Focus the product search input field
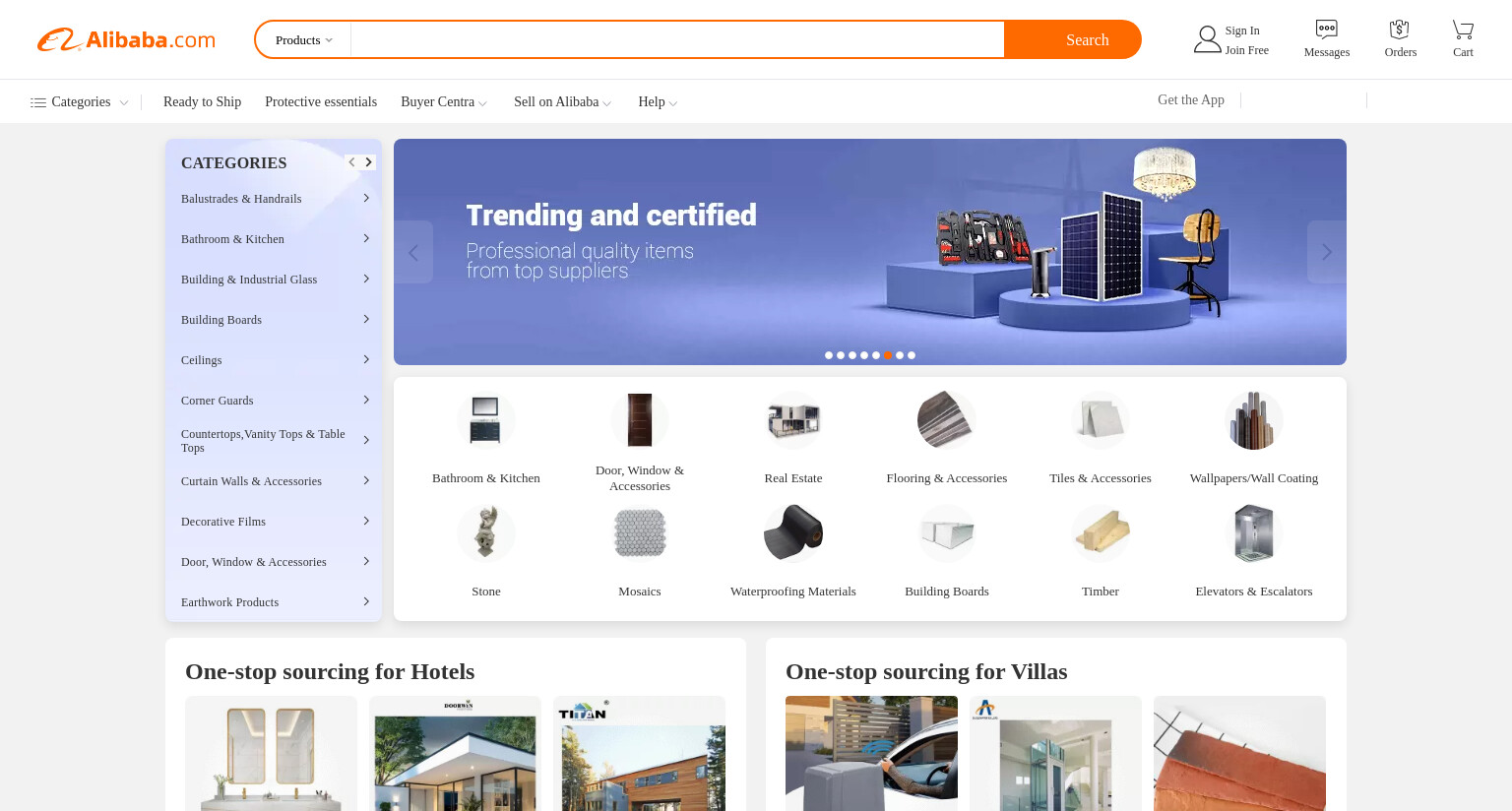Viewport: 1512px width, 811px height. [x=677, y=40]
